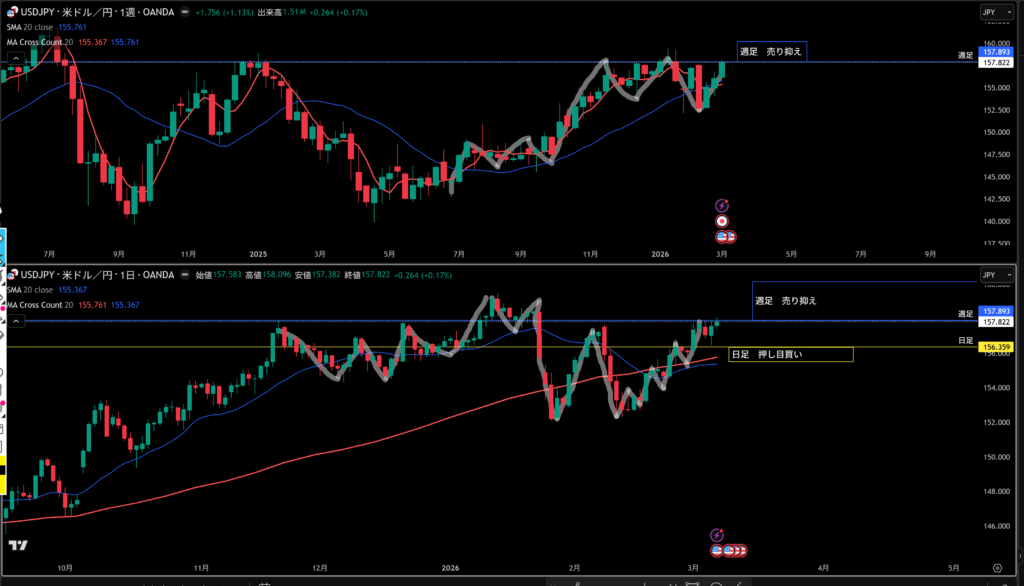Open the Japan flag economic event marker
Image resolution: width=1024 pixels, height=586 pixels.
pos(722,220)
